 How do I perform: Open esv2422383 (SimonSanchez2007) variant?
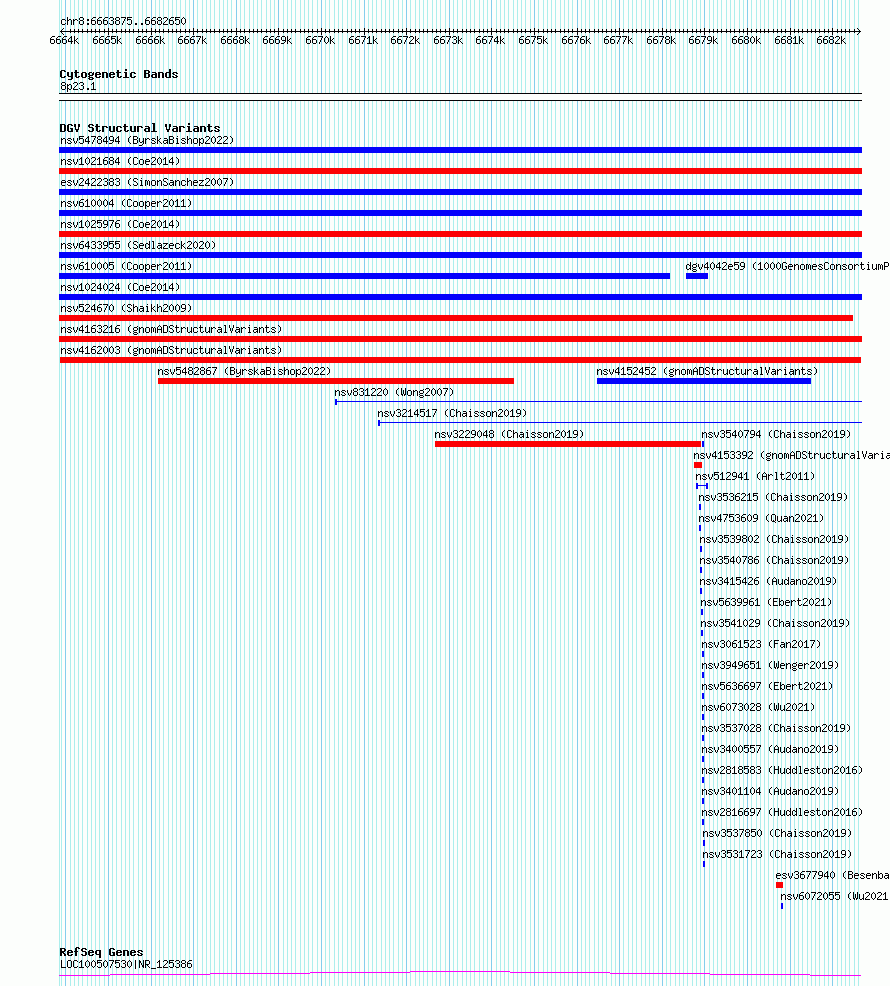pyautogui.click(x=147, y=182)
